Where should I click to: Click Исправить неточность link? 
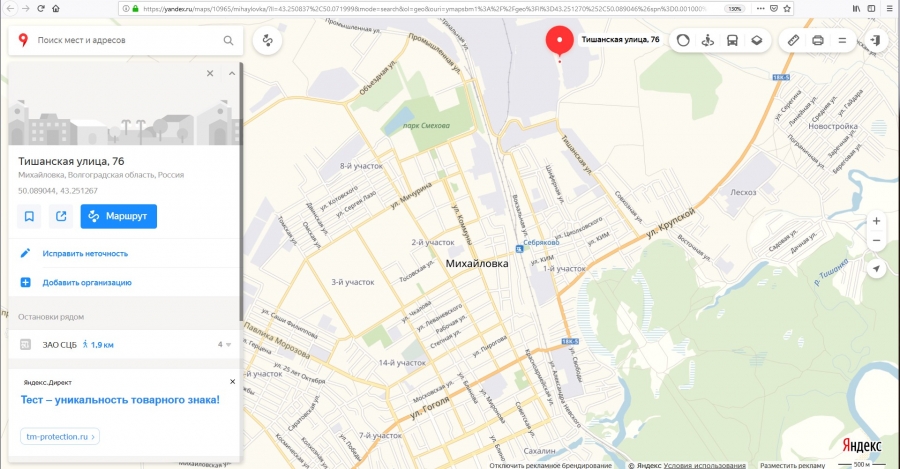tap(85, 253)
